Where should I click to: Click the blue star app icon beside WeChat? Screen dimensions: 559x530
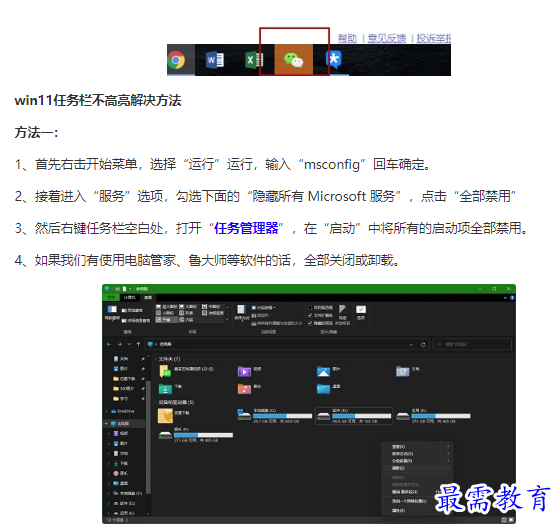pos(334,59)
